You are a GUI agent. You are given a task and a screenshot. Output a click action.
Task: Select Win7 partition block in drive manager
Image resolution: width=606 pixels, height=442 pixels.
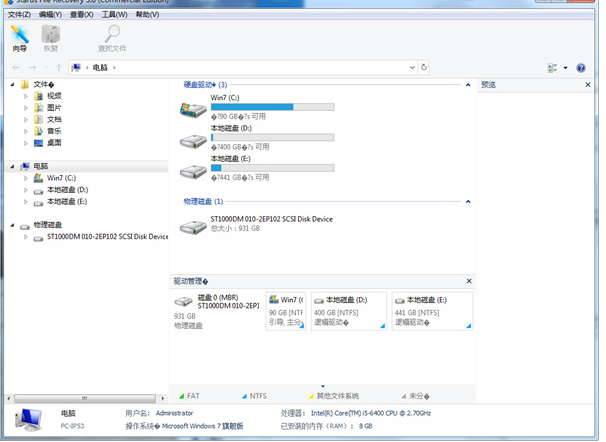(286, 311)
